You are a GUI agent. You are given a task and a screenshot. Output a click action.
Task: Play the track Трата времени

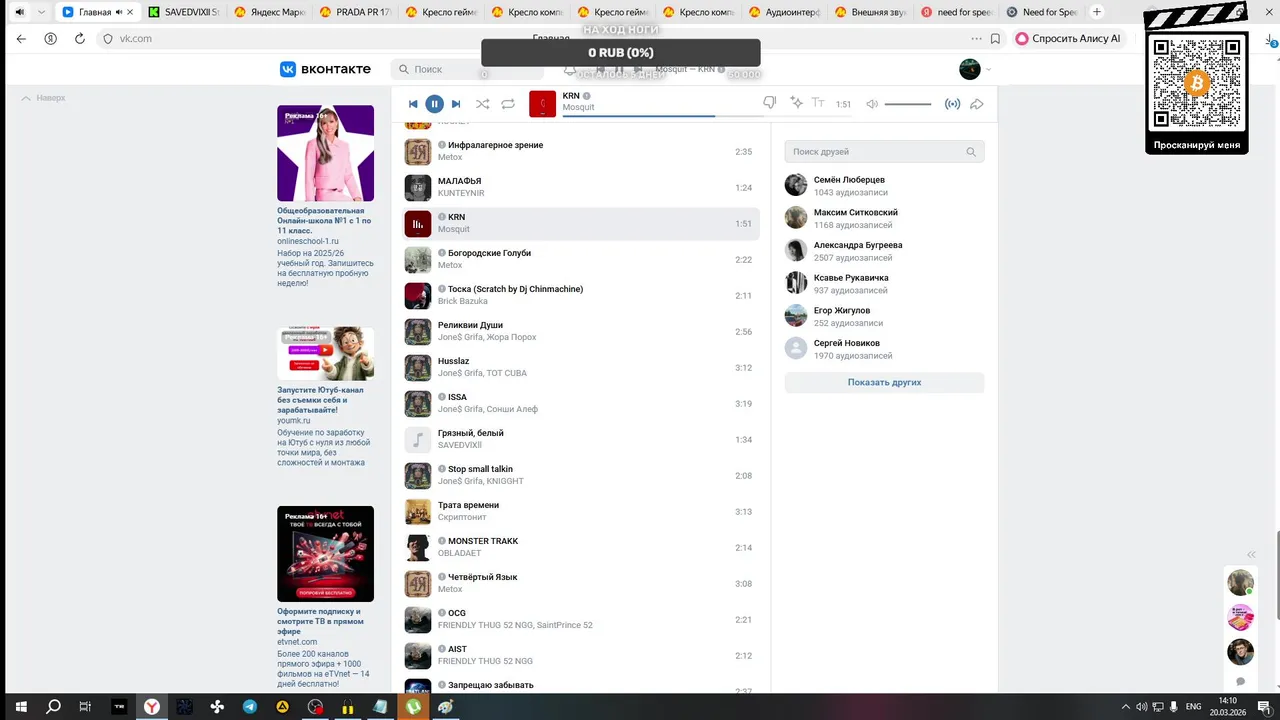[581, 512]
